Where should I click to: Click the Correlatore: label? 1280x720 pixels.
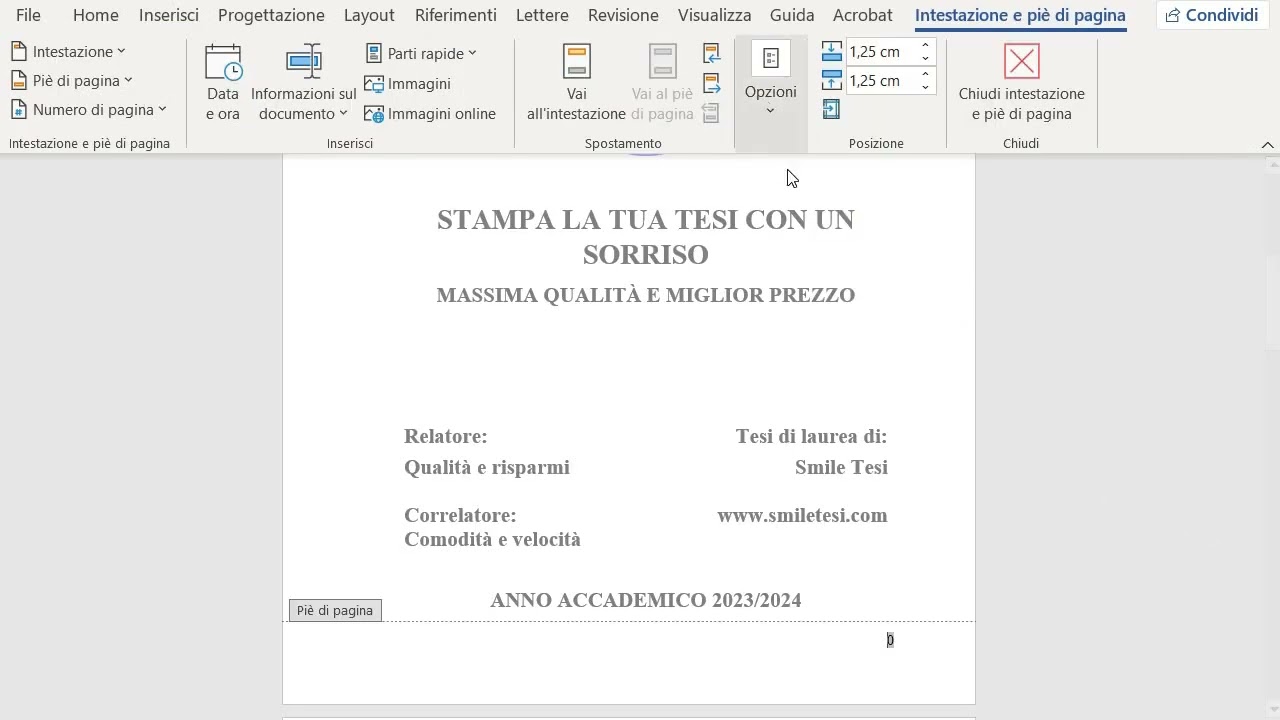(460, 515)
